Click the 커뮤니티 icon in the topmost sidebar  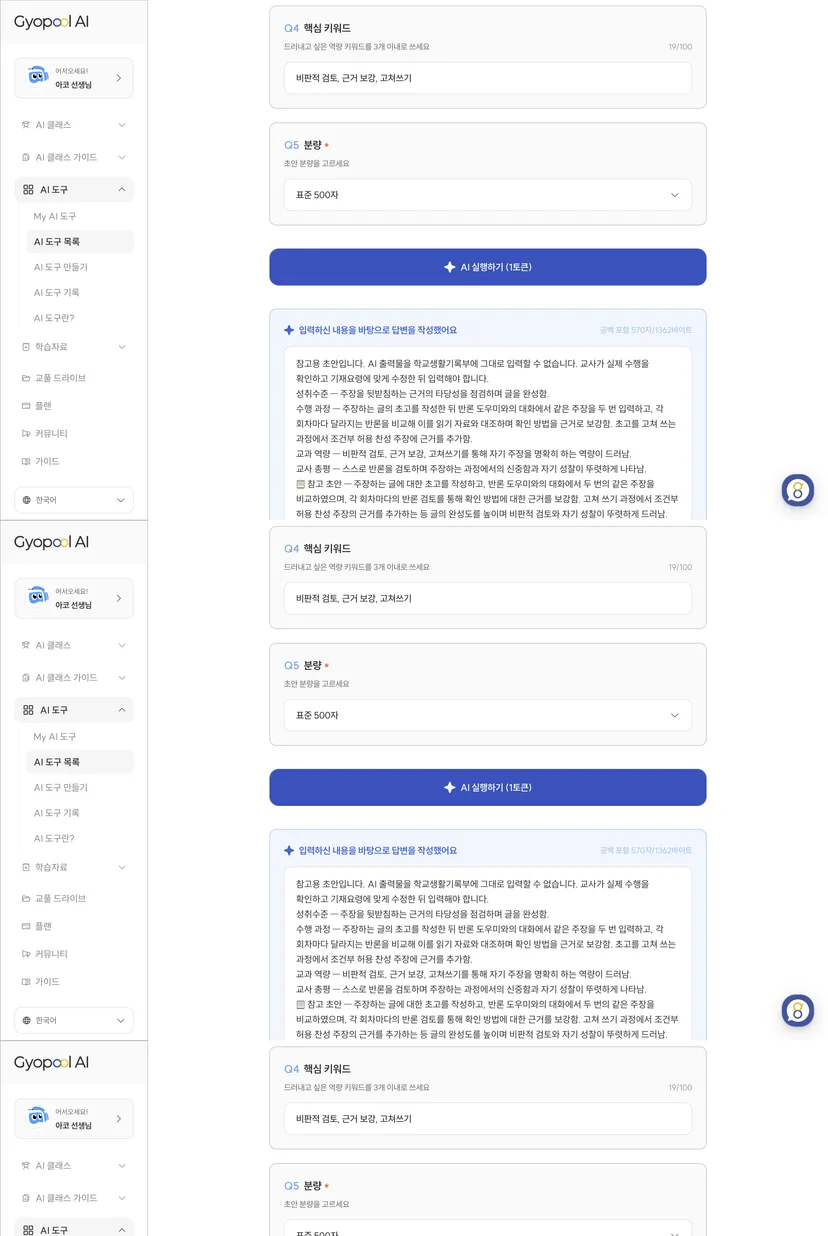[27, 433]
